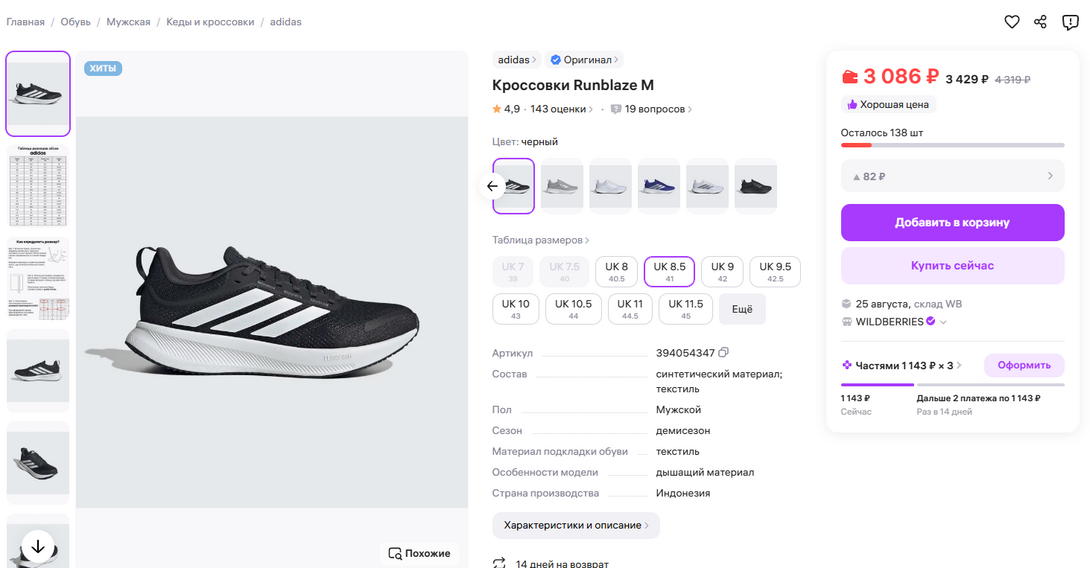Choose the light grey variant beside the blue one
This screenshot has height=568, width=1090.
click(x=707, y=186)
